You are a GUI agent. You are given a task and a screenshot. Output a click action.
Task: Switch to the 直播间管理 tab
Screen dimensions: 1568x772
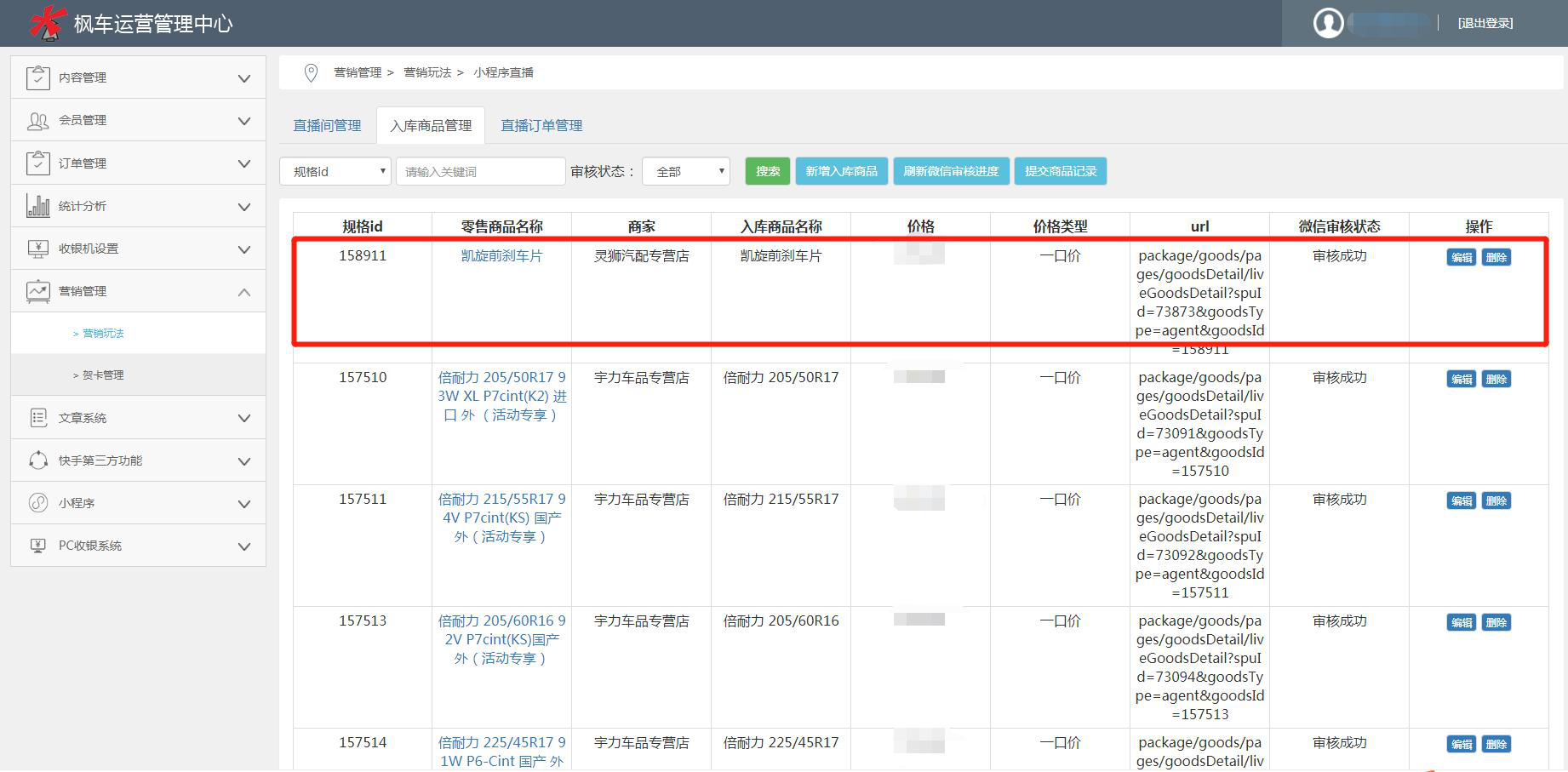tap(328, 126)
